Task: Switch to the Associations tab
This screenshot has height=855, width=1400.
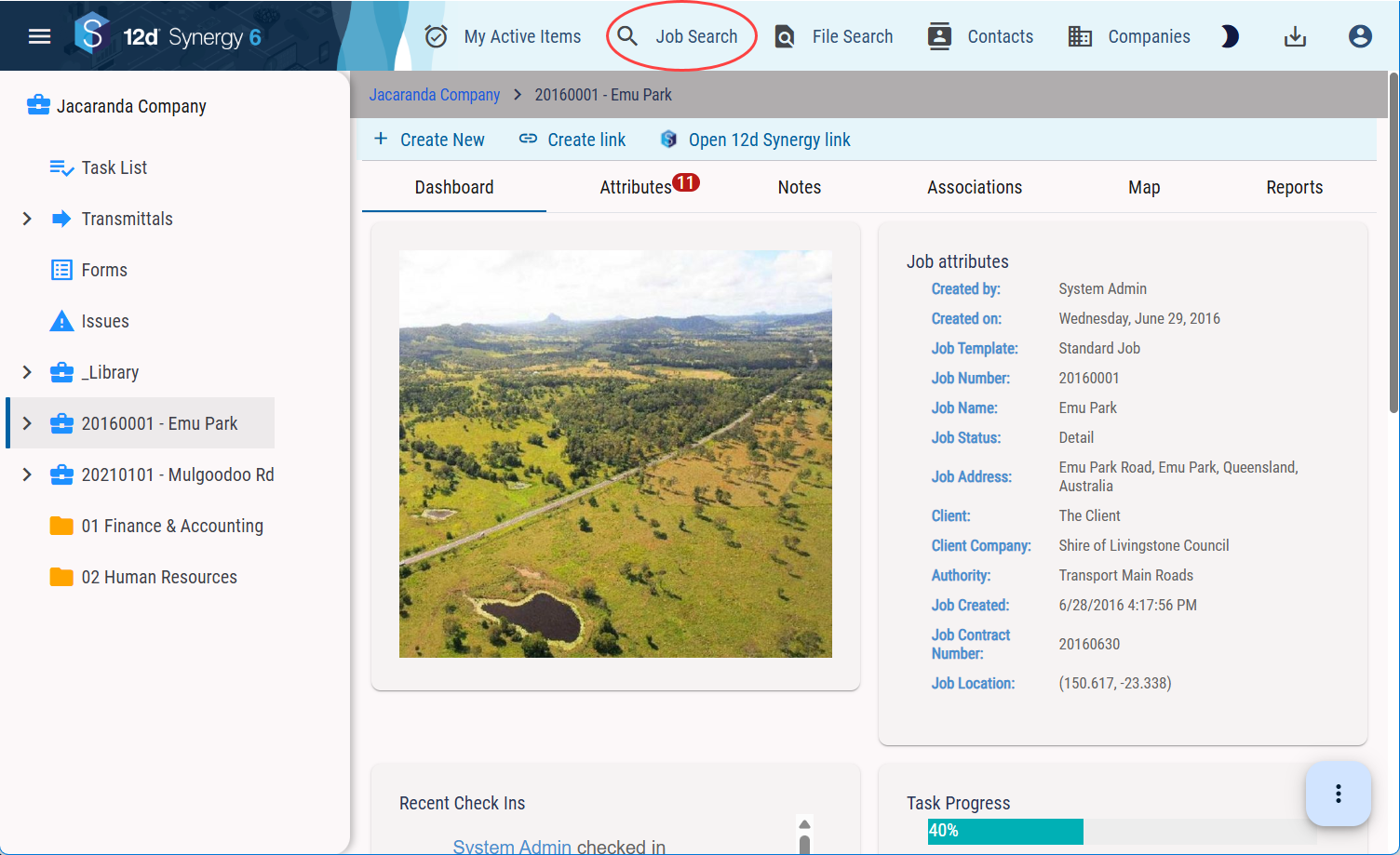Action: pos(975,187)
